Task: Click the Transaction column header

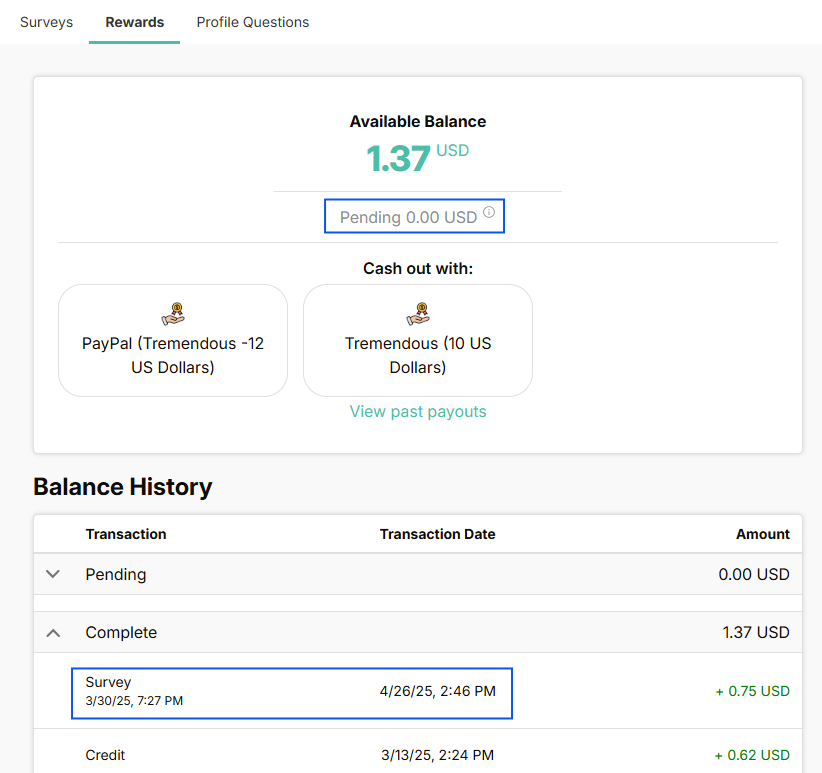Action: pyautogui.click(x=126, y=534)
